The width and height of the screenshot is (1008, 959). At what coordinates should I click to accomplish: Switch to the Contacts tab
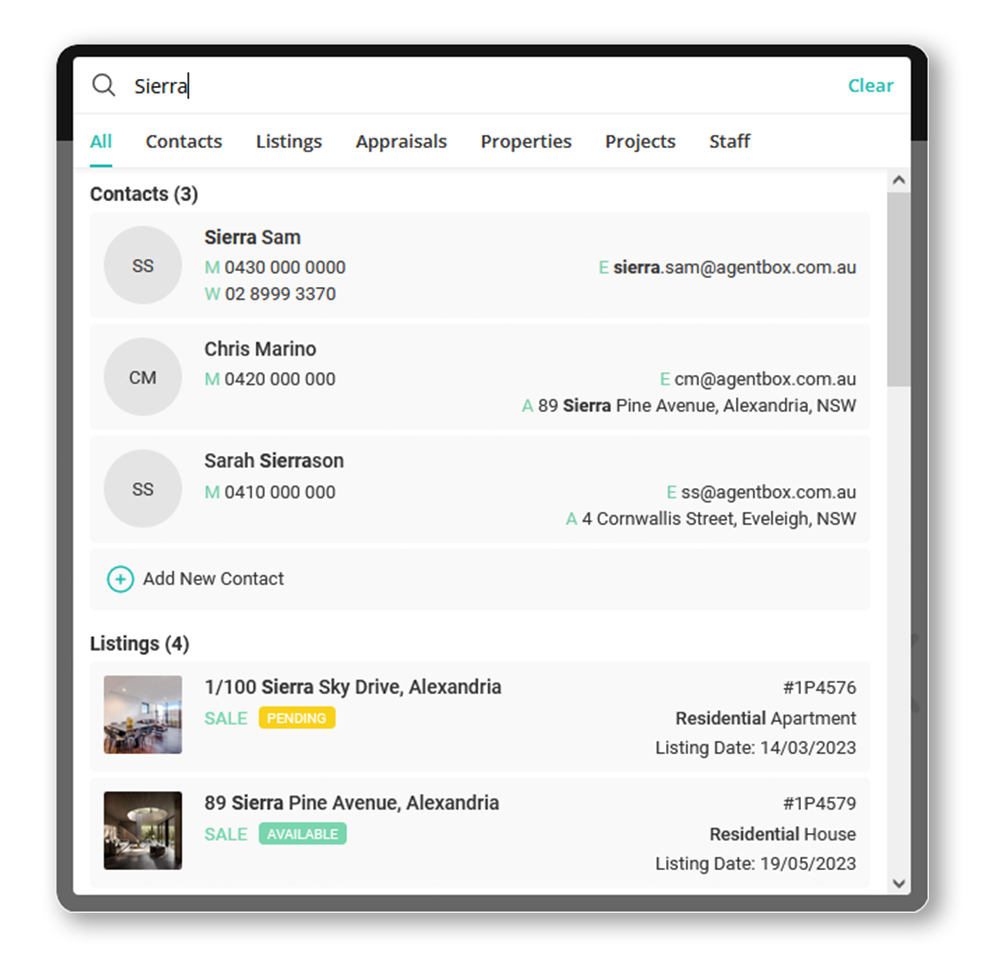pyautogui.click(x=184, y=141)
